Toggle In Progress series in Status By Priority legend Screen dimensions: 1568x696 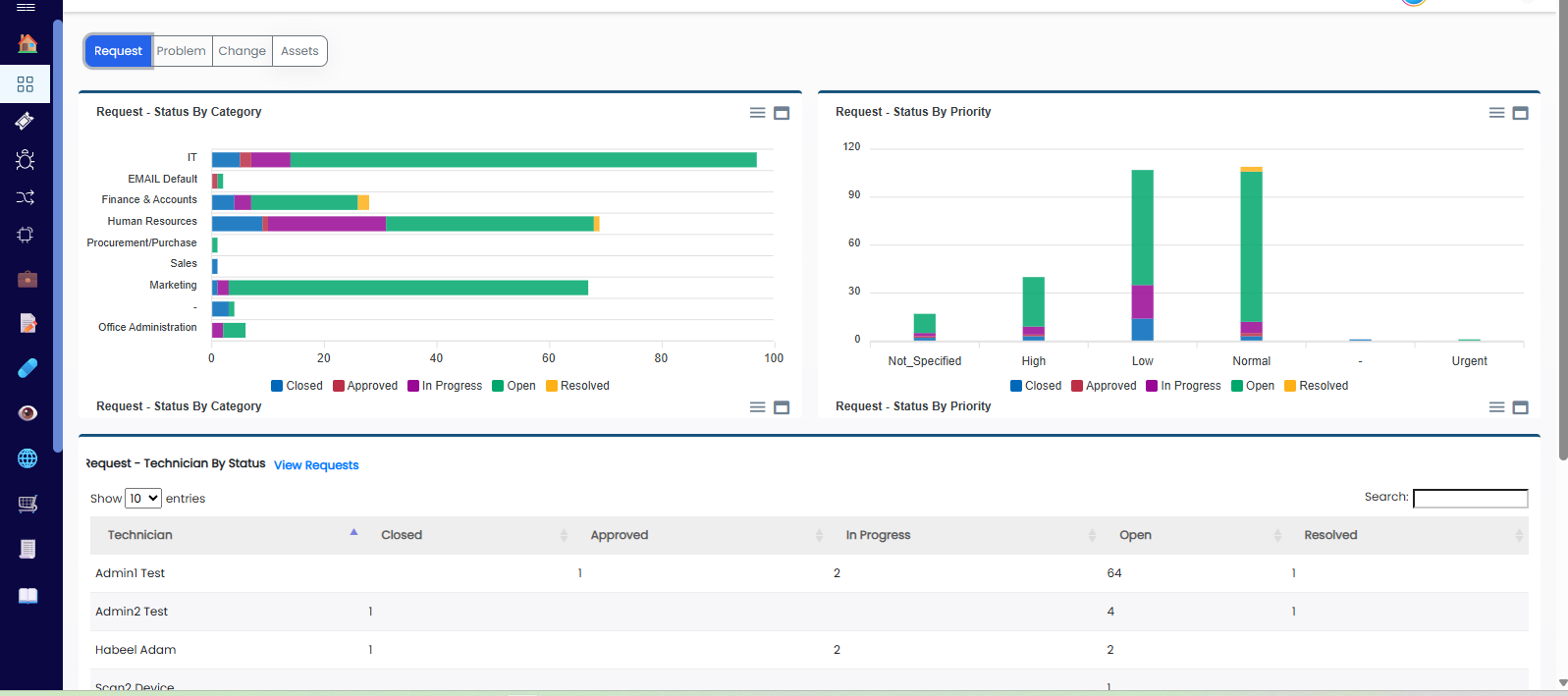(x=1183, y=386)
